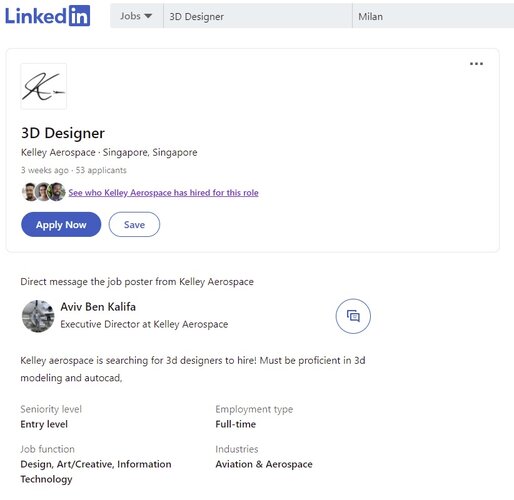Click Executive Director at Kelley Aerospace text
Image resolution: width=514 pixels, height=500 pixels.
(x=144, y=324)
